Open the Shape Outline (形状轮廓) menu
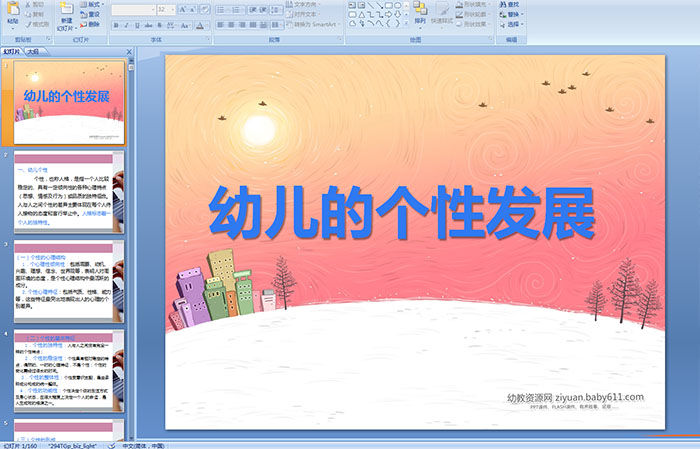The width and height of the screenshot is (700, 449). point(474,14)
